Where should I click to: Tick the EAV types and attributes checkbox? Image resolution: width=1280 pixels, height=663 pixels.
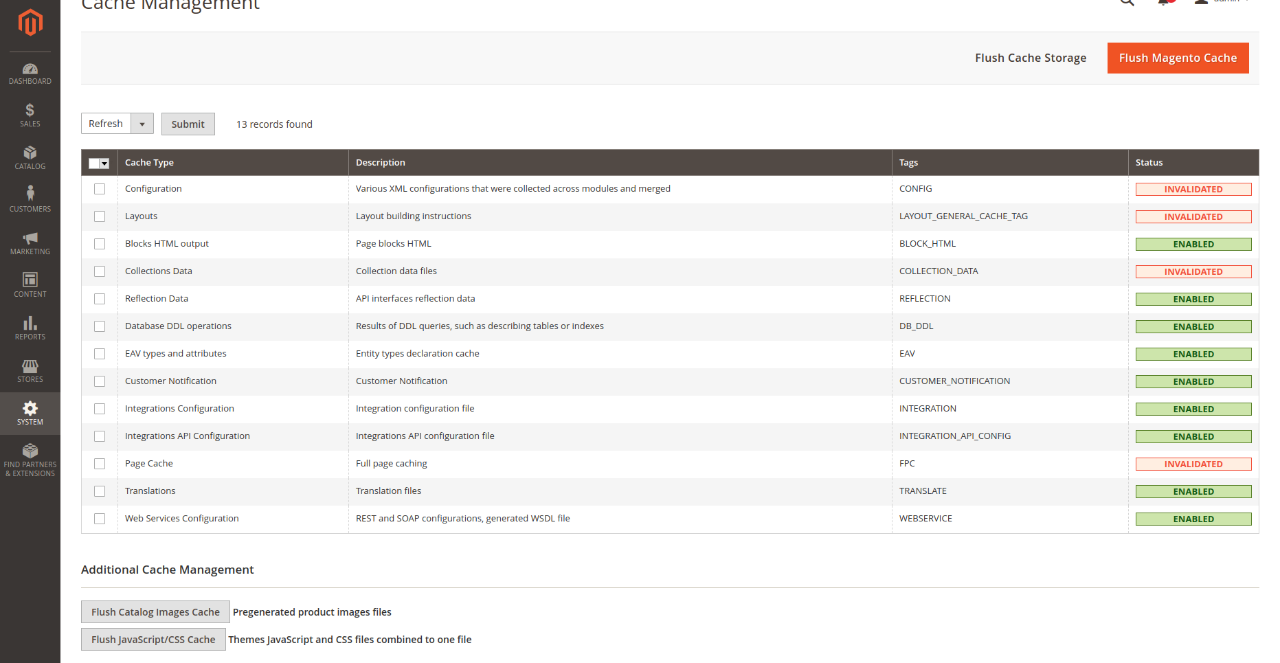coord(99,354)
